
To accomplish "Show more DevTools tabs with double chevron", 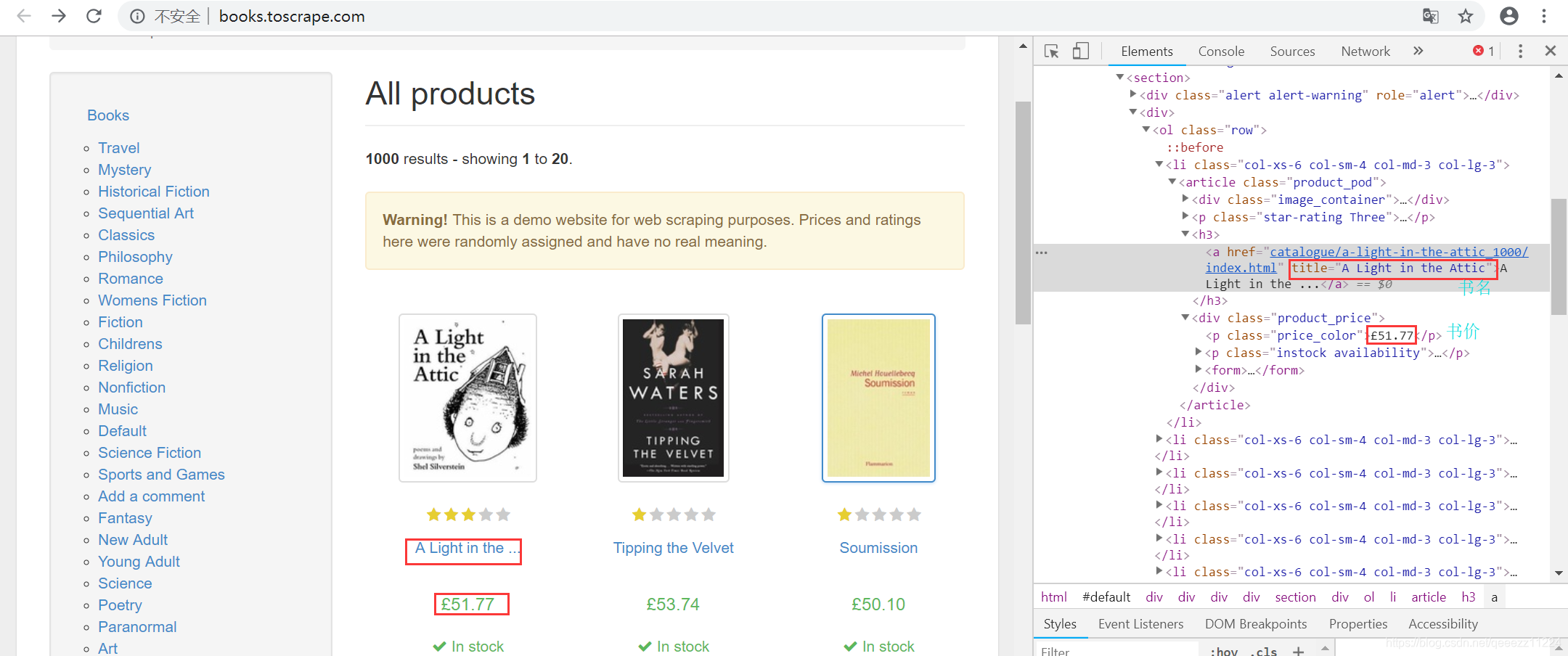I will point(1418,51).
